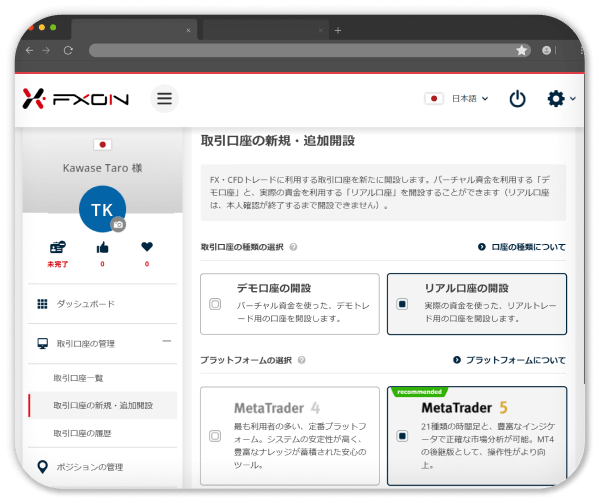600x504 pixels.
Task: Check the MetaTrader 4 checkbox
Action: (215, 436)
